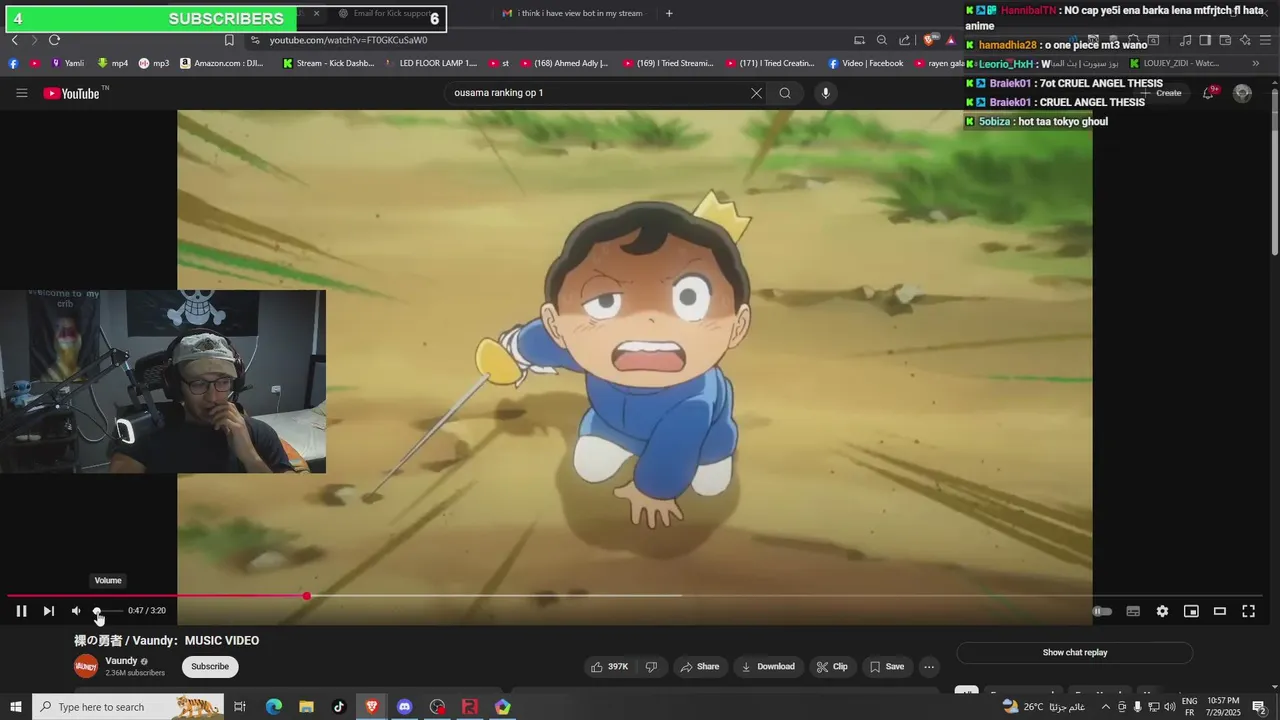
Task: Switch to miniplayer mode
Action: click(x=1191, y=611)
